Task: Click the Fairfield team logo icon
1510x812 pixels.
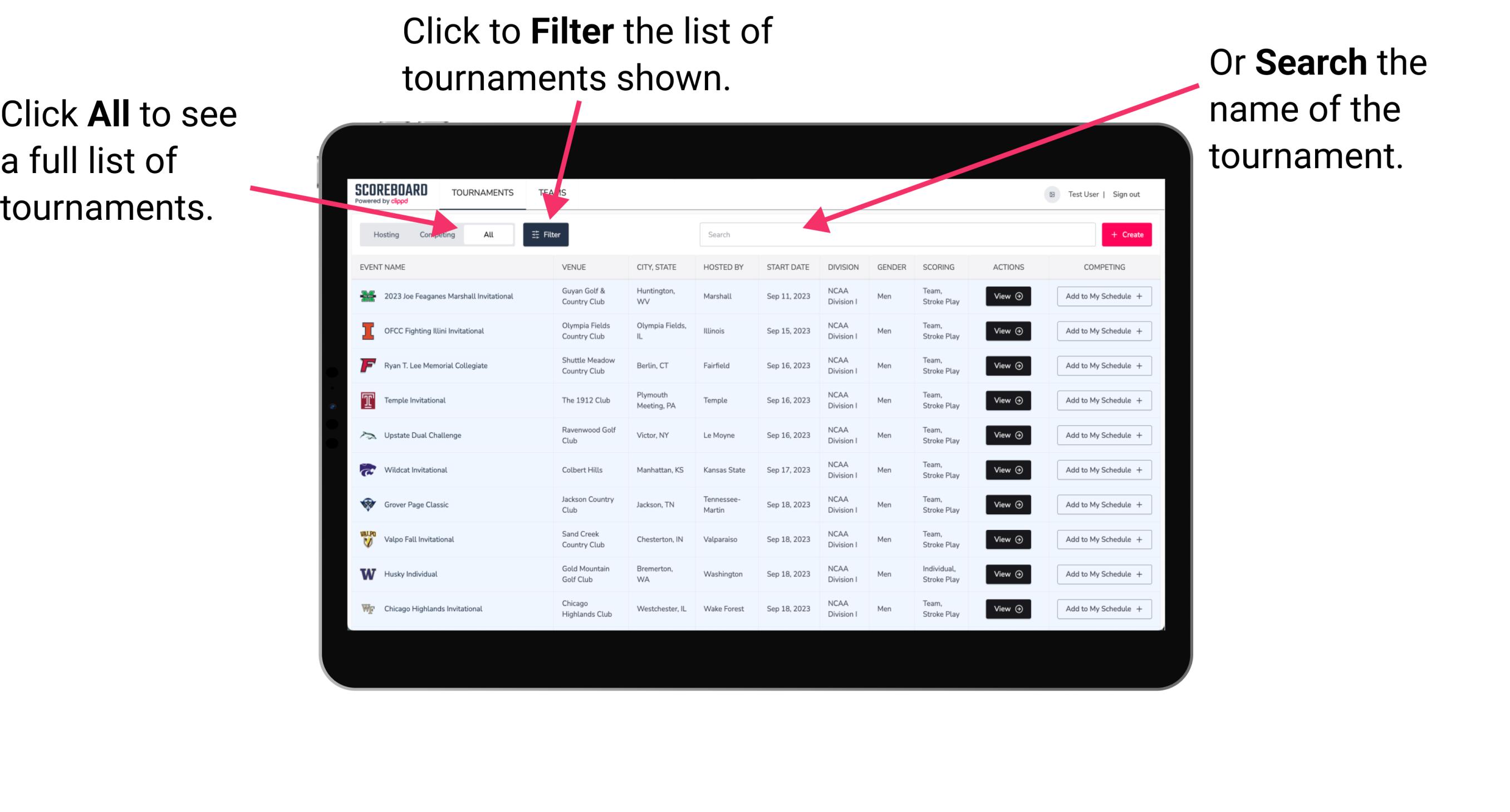Action: tap(367, 365)
